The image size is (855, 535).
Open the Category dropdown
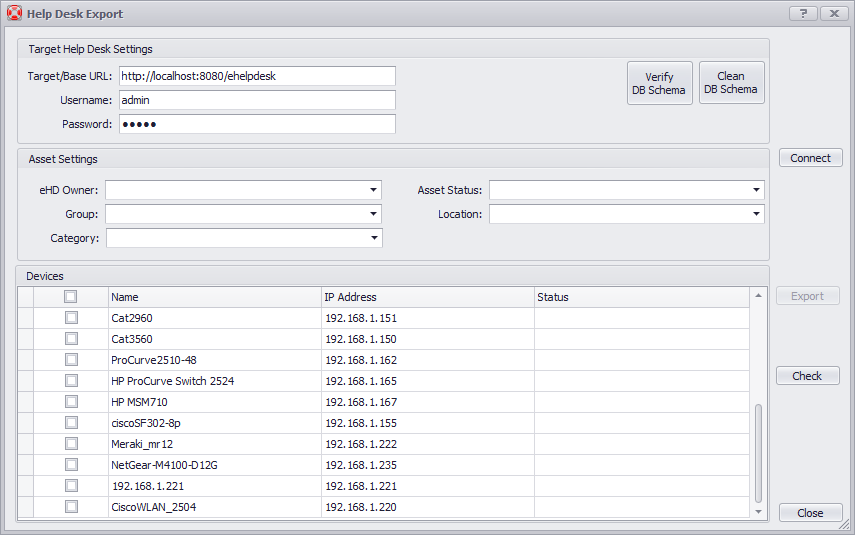tap(375, 238)
